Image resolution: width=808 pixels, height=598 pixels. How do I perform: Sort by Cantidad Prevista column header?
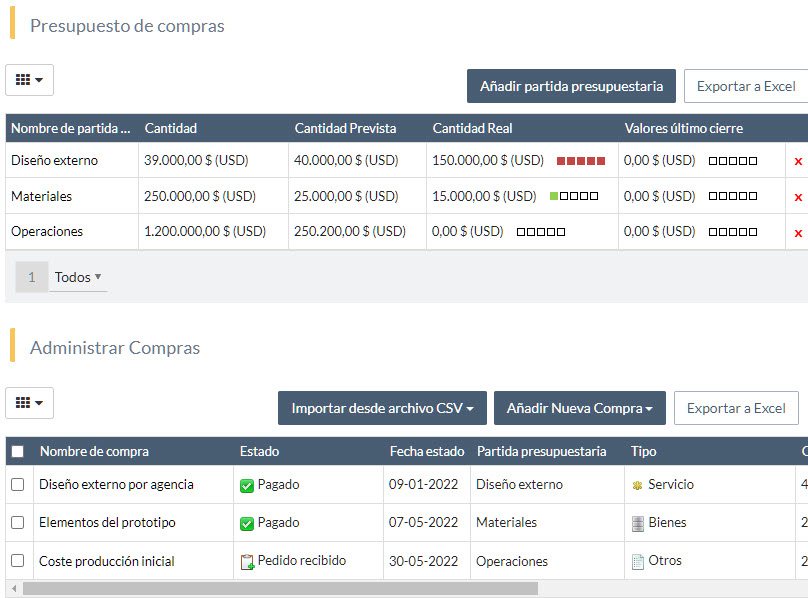pyautogui.click(x=345, y=128)
